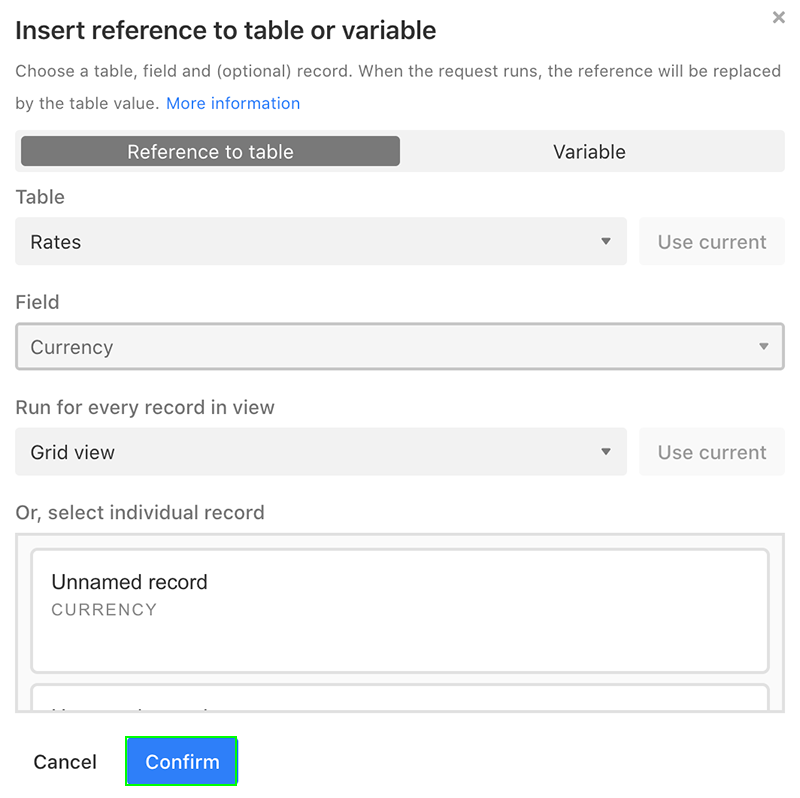Click Use current beside the Table dropdown
Image resolution: width=800 pixels, height=798 pixels.
point(711,241)
